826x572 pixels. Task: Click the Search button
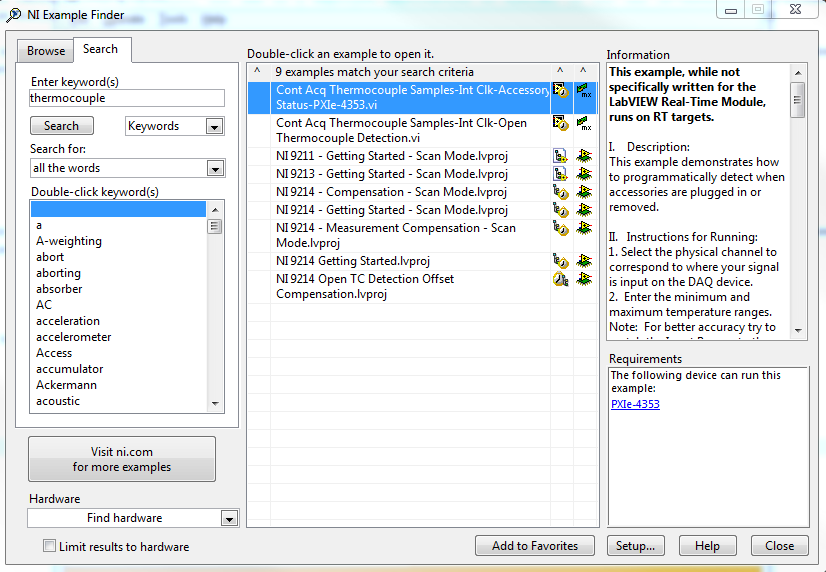pyautogui.click(x=62, y=126)
